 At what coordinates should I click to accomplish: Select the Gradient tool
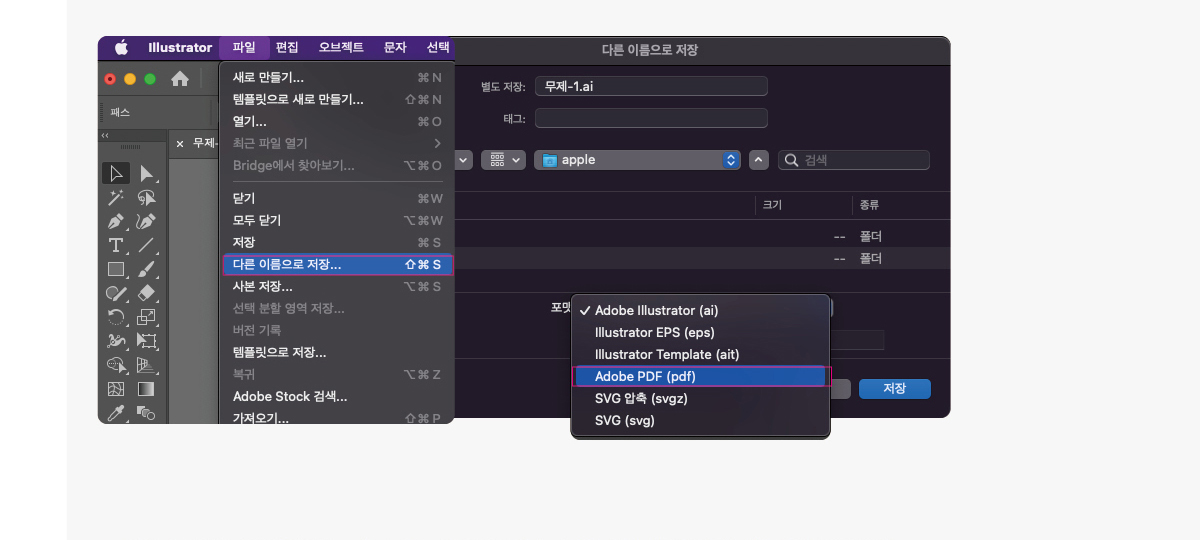tap(147, 389)
